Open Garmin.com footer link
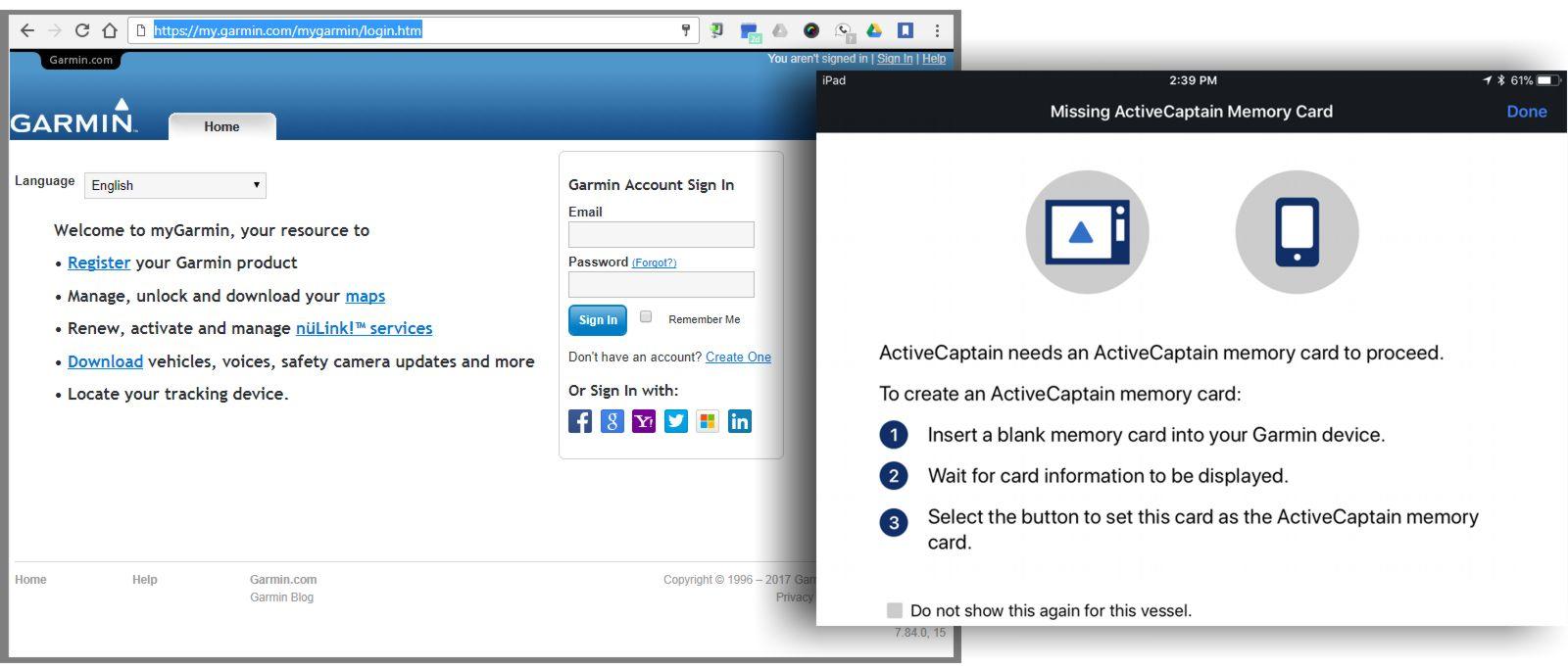 coord(283,580)
